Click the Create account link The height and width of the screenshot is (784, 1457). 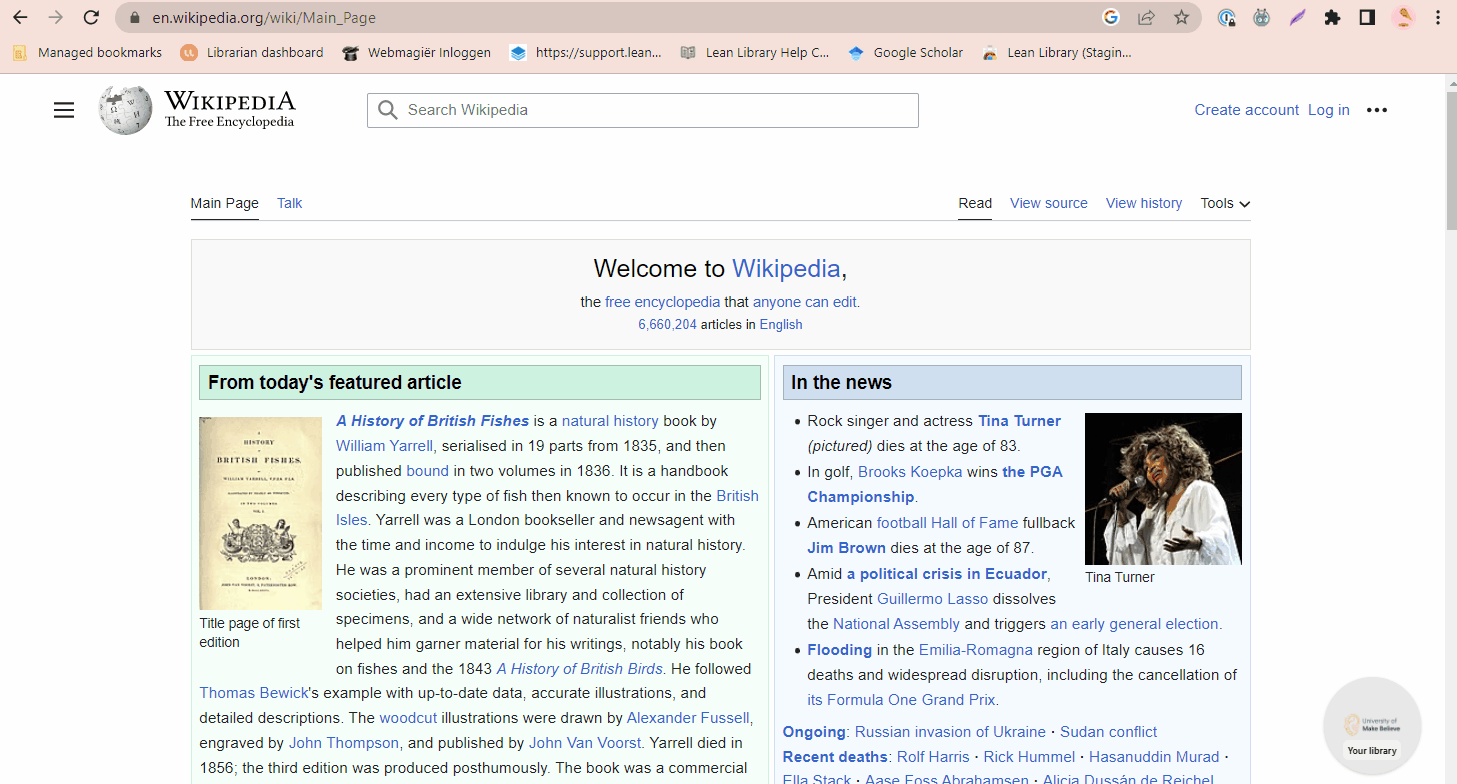[1246, 110]
